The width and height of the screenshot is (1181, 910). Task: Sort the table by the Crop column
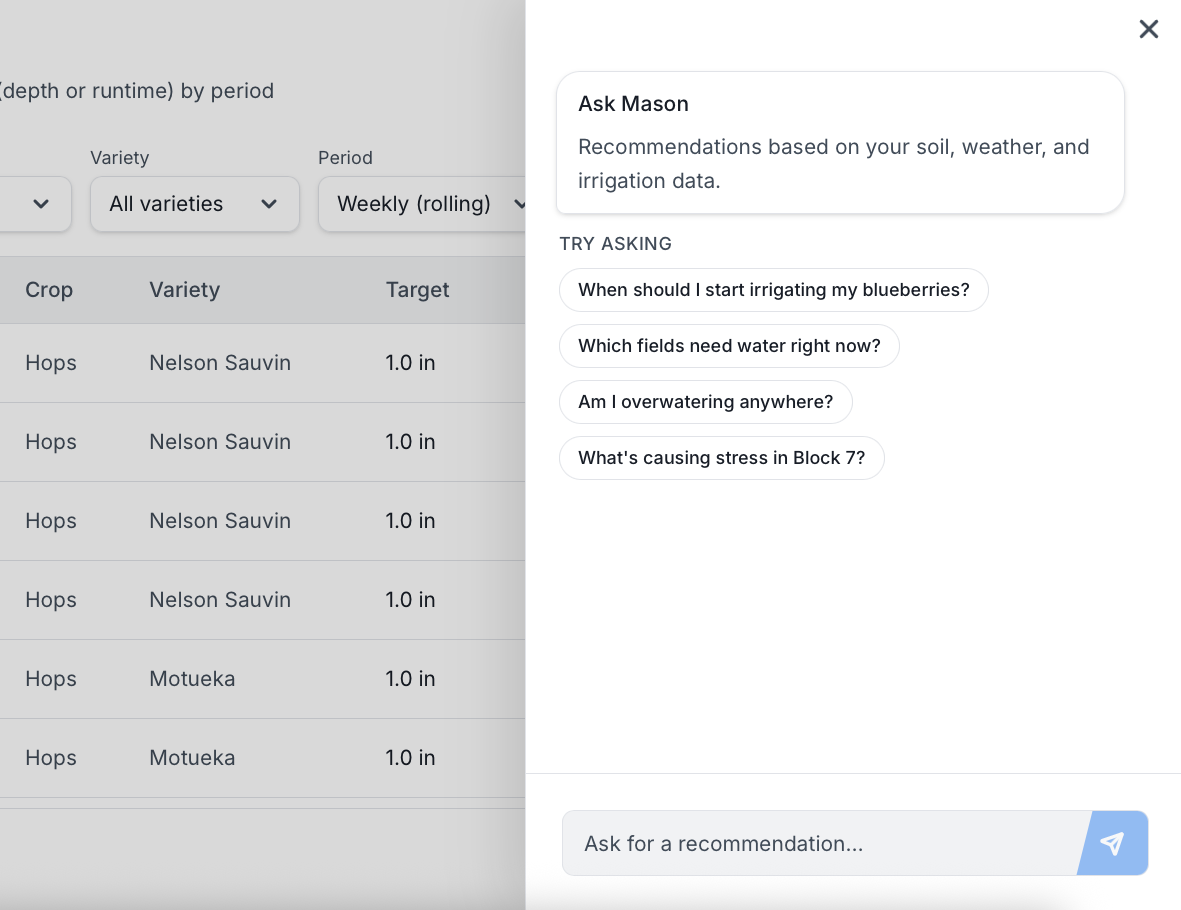pyautogui.click(x=51, y=290)
